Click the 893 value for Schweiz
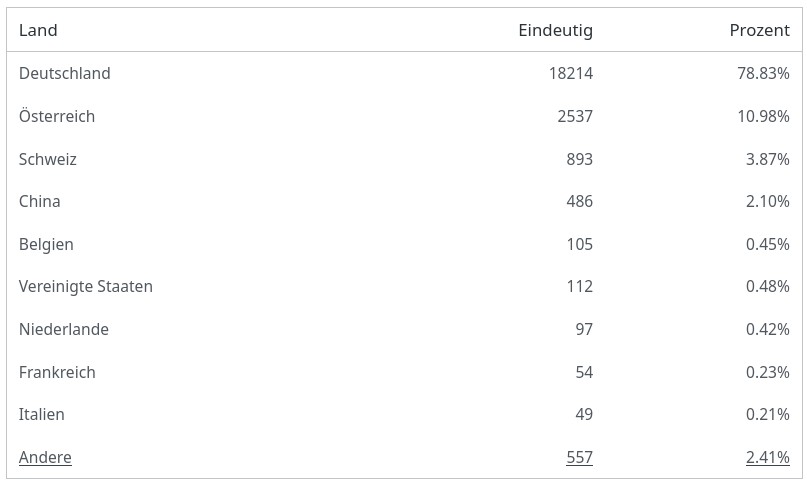The width and height of the screenshot is (807, 485). pyautogui.click(x=579, y=159)
